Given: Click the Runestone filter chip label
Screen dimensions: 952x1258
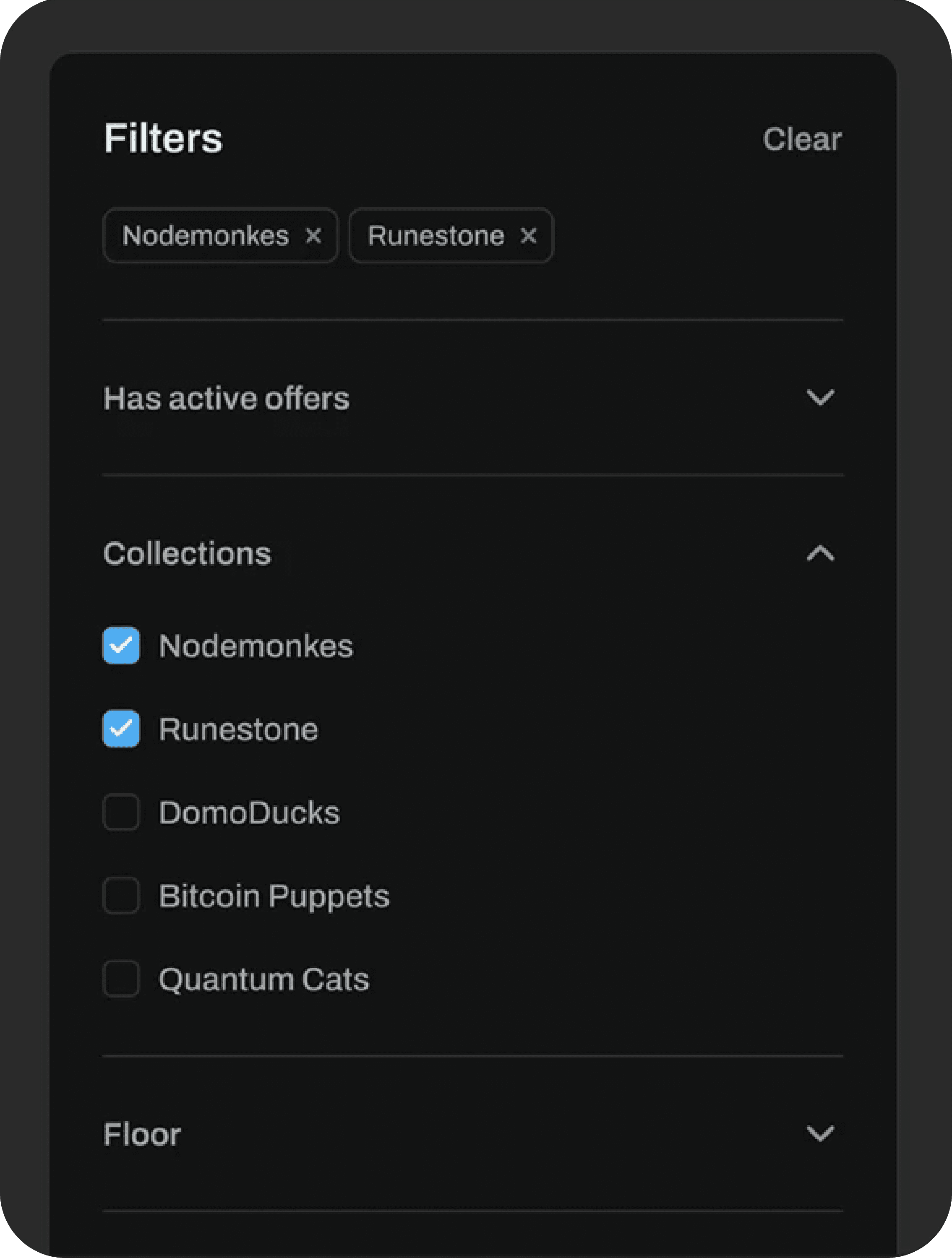Looking at the screenshot, I should click(x=436, y=235).
